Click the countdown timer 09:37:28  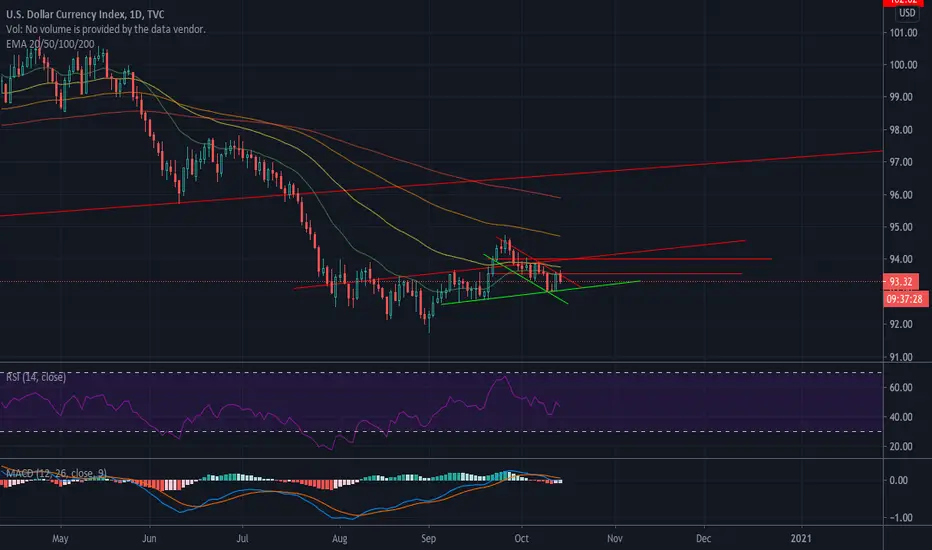coord(905,299)
